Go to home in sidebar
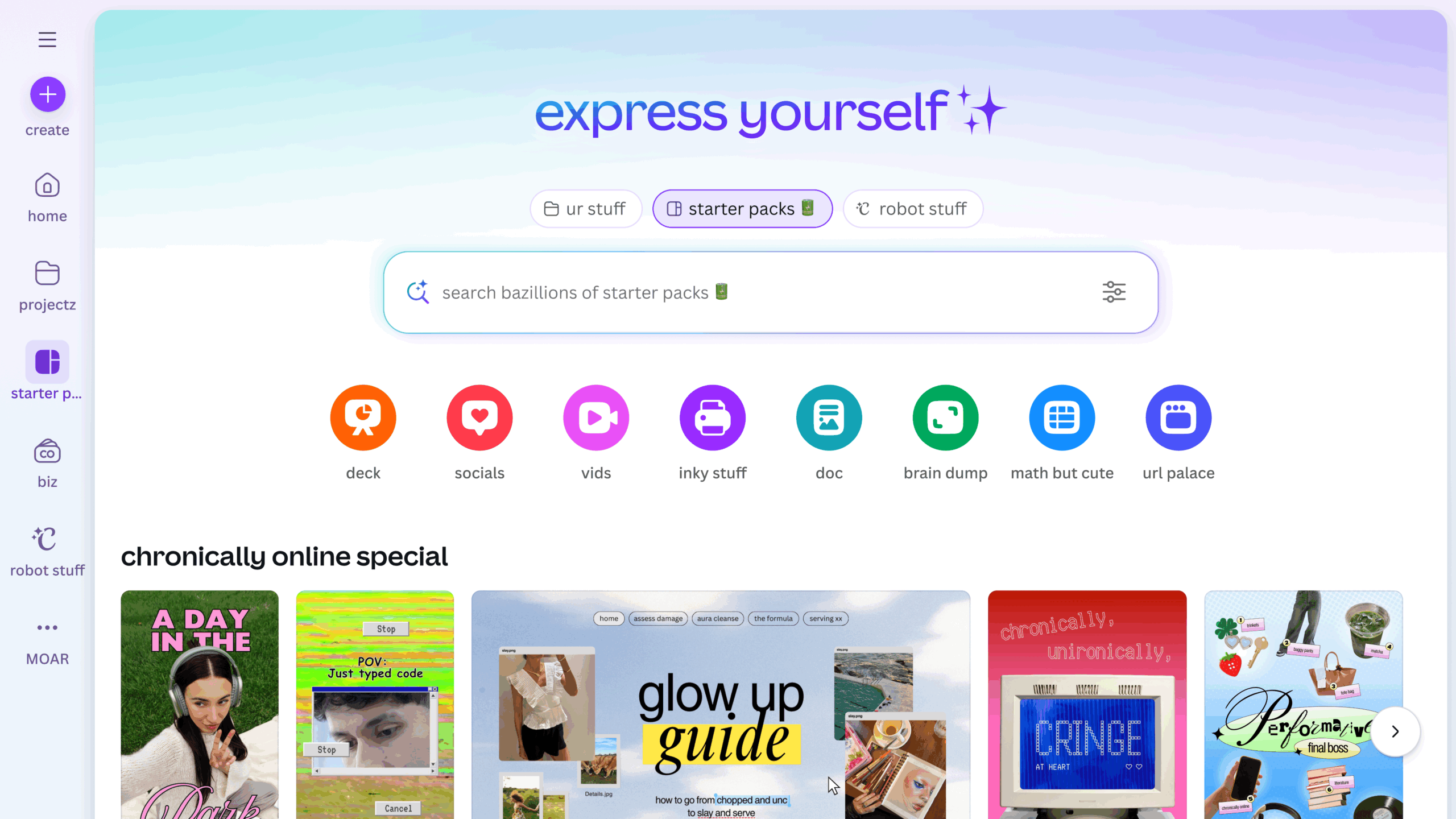Image resolution: width=1456 pixels, height=819 pixels. click(x=47, y=198)
